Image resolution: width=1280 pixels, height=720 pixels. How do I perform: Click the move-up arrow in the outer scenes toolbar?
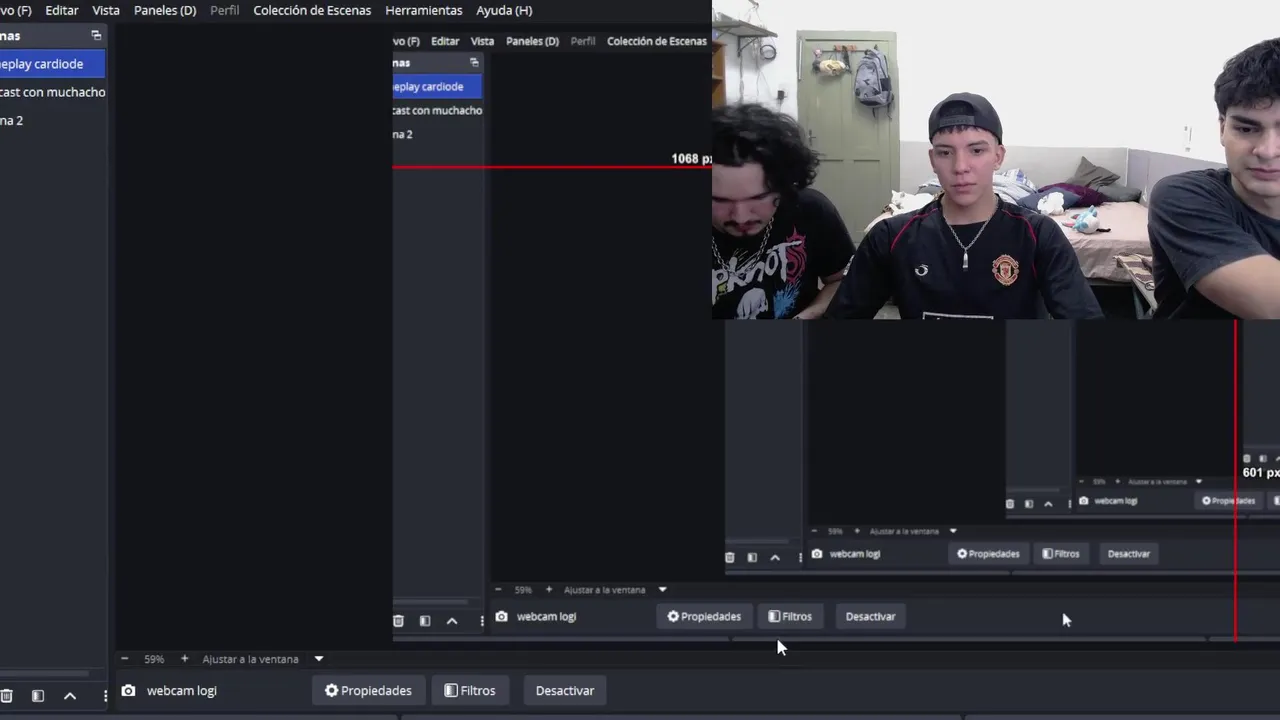coord(70,696)
